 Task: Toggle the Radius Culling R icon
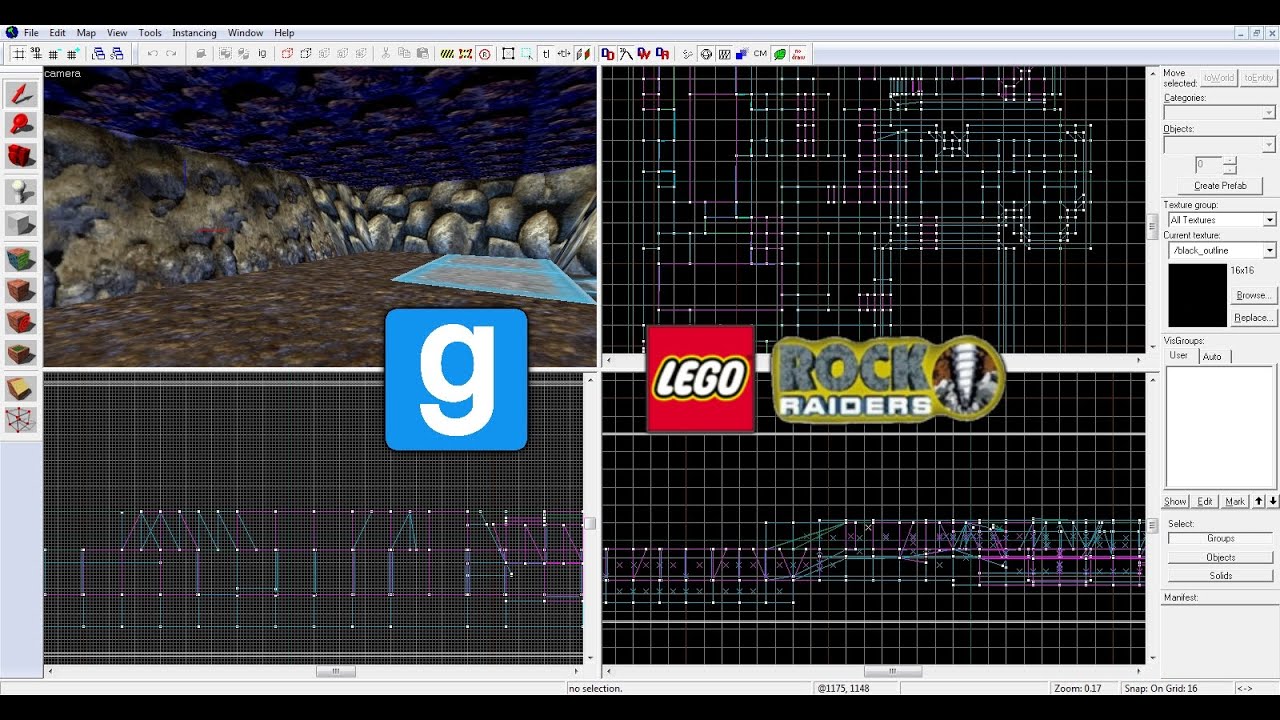(484, 53)
